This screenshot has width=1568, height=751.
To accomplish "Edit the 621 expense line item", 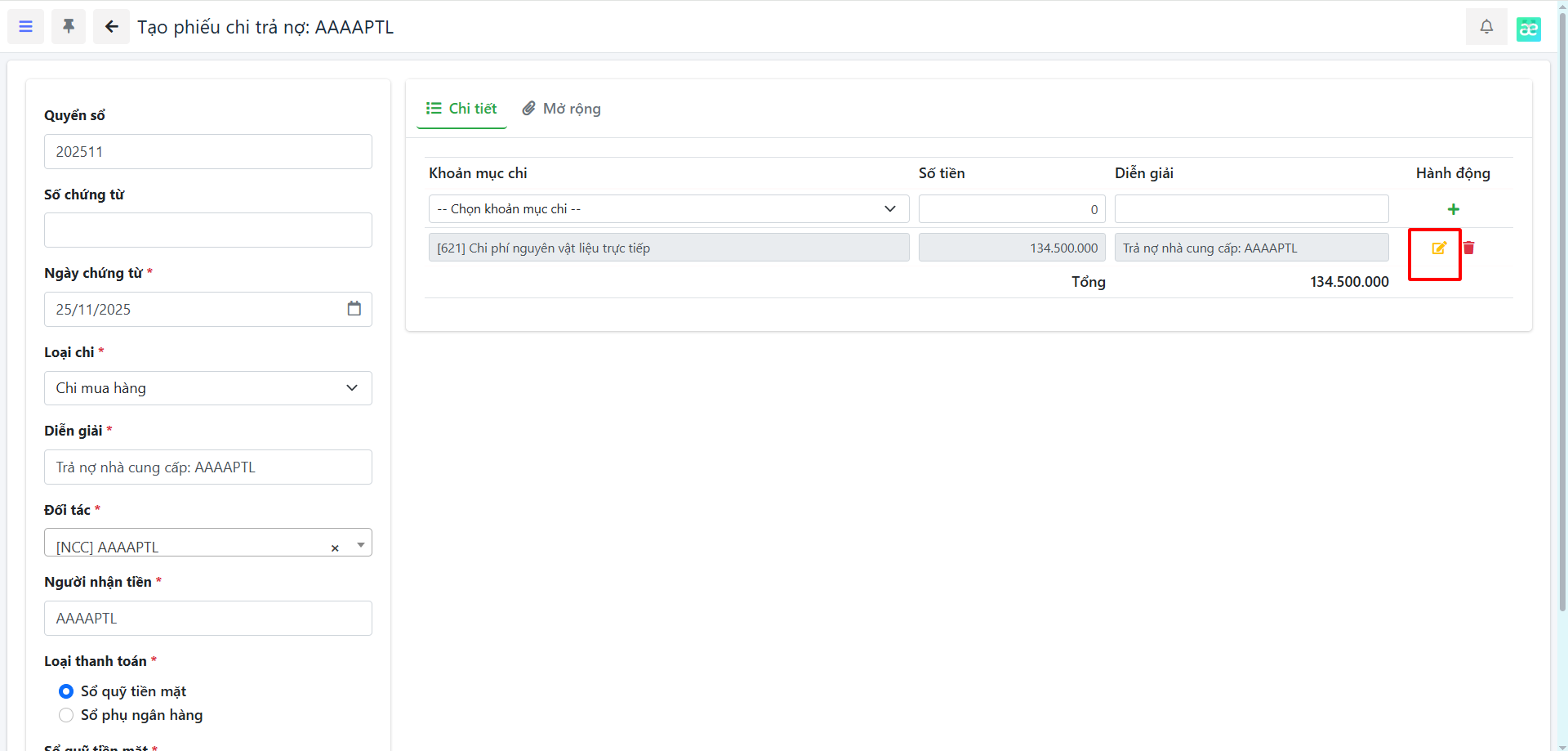I will click(x=1438, y=248).
